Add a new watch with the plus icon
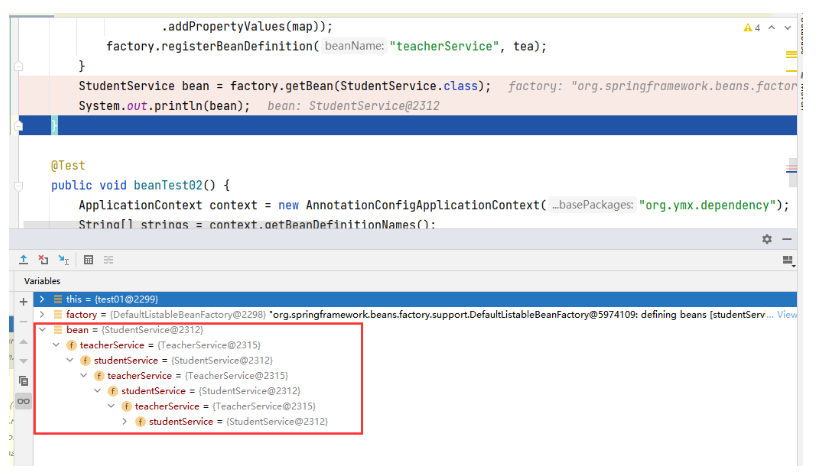823x476 pixels. pos(23,302)
